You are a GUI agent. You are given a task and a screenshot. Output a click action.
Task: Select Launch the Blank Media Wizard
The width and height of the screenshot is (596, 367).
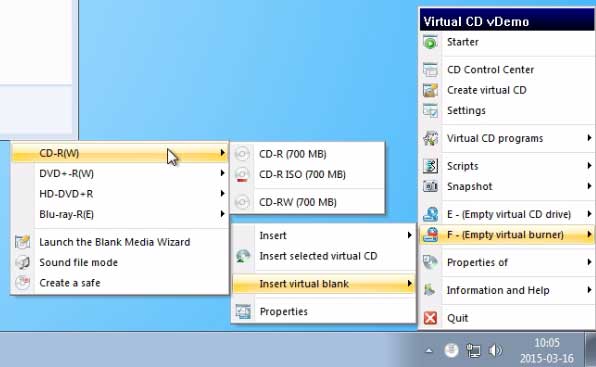pyautogui.click(x=120, y=242)
